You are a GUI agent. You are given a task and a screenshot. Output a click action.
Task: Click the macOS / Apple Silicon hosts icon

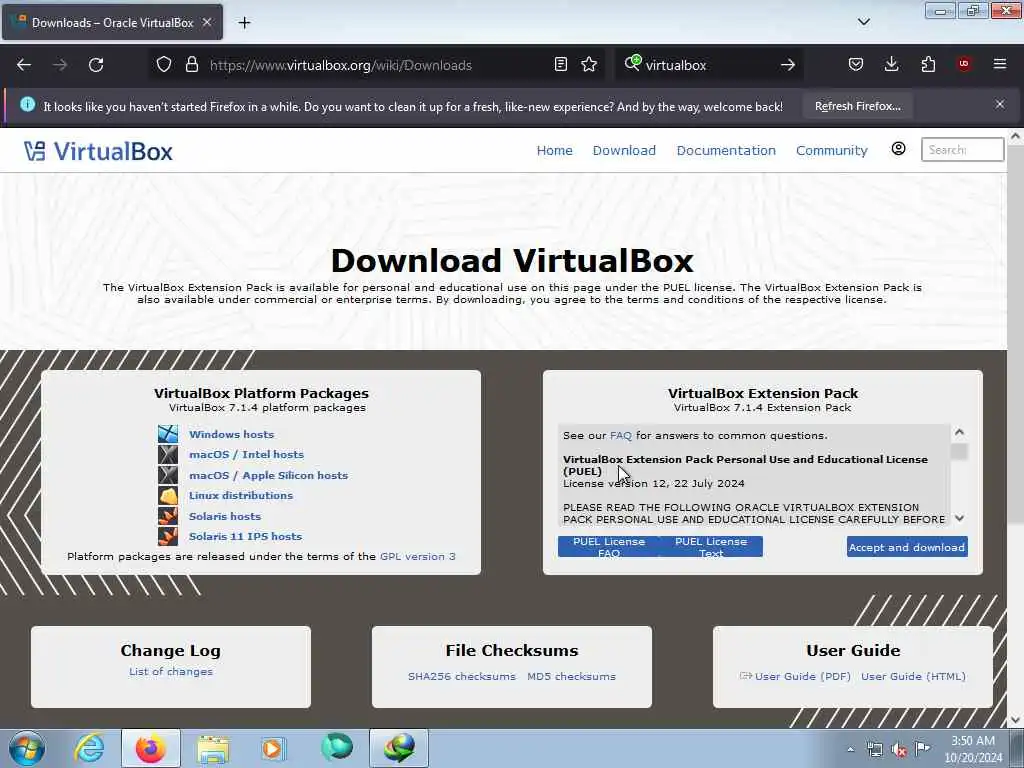coord(168,475)
